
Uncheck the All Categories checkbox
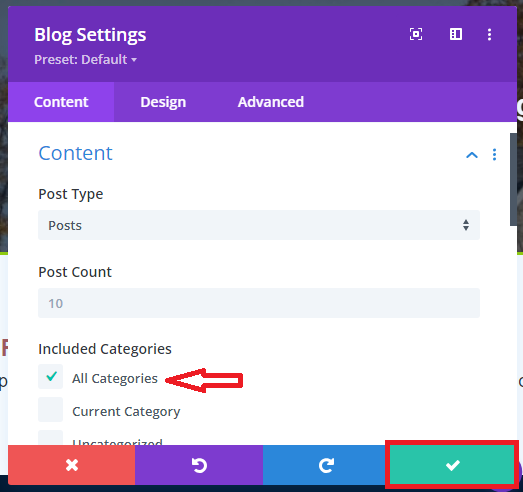coord(50,377)
